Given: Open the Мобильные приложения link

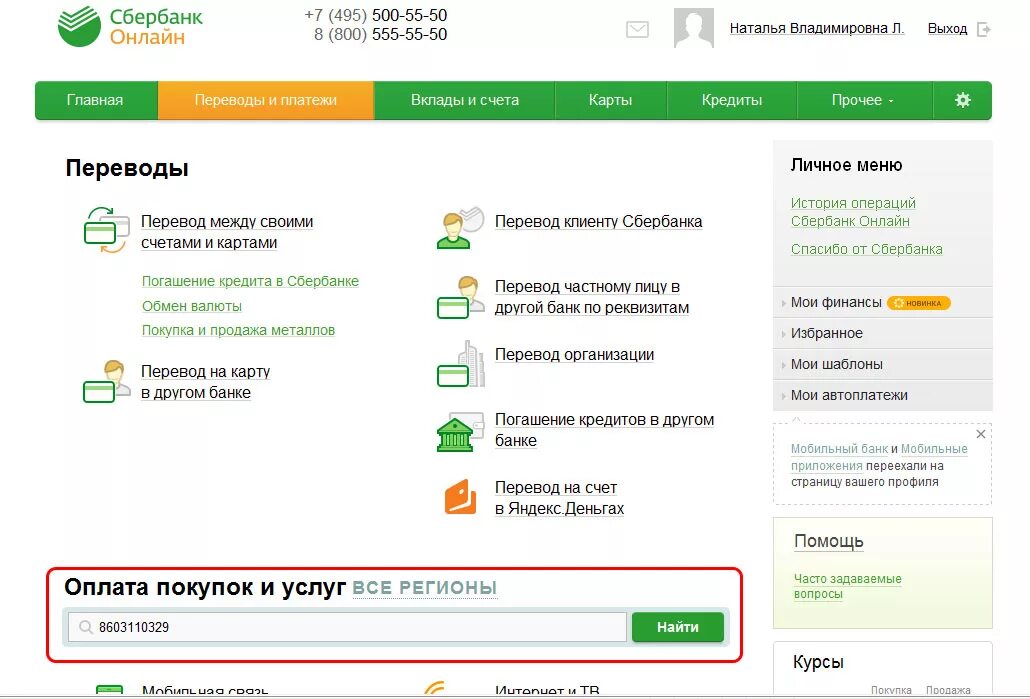Looking at the screenshot, I should [x=879, y=457].
